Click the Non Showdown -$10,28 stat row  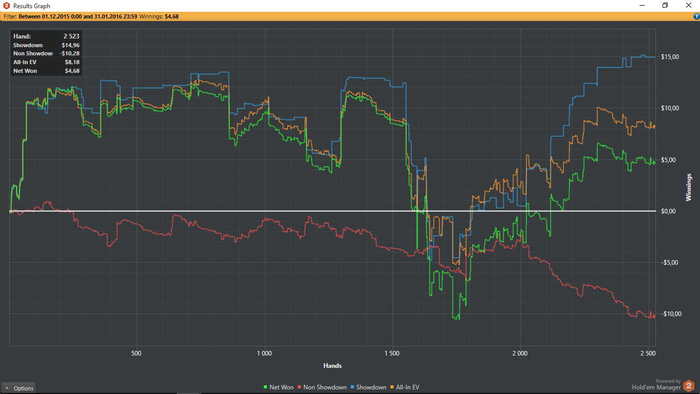pos(46,54)
